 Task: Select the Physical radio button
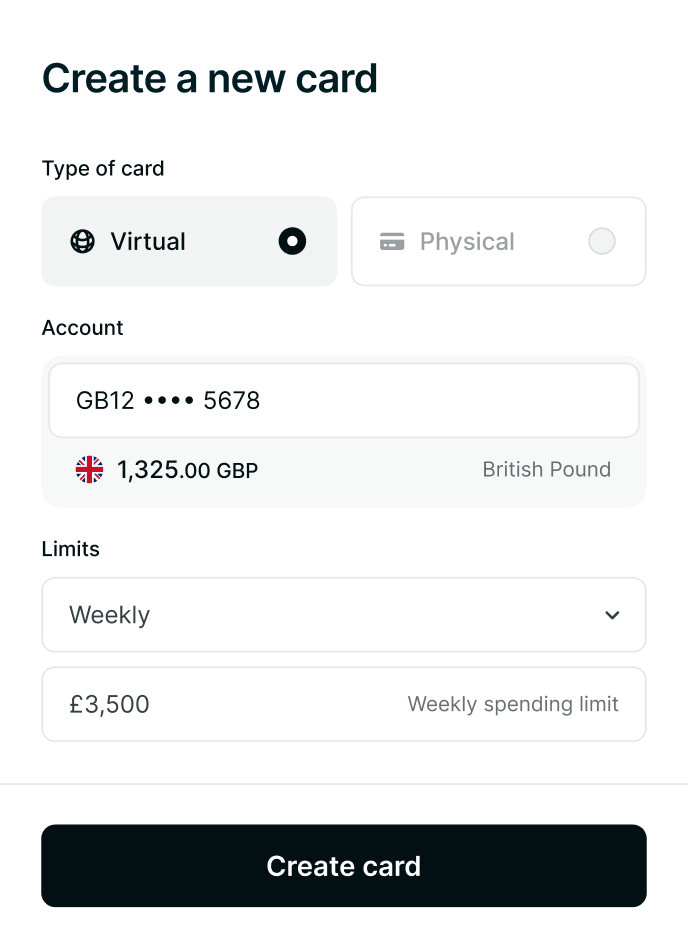602,241
